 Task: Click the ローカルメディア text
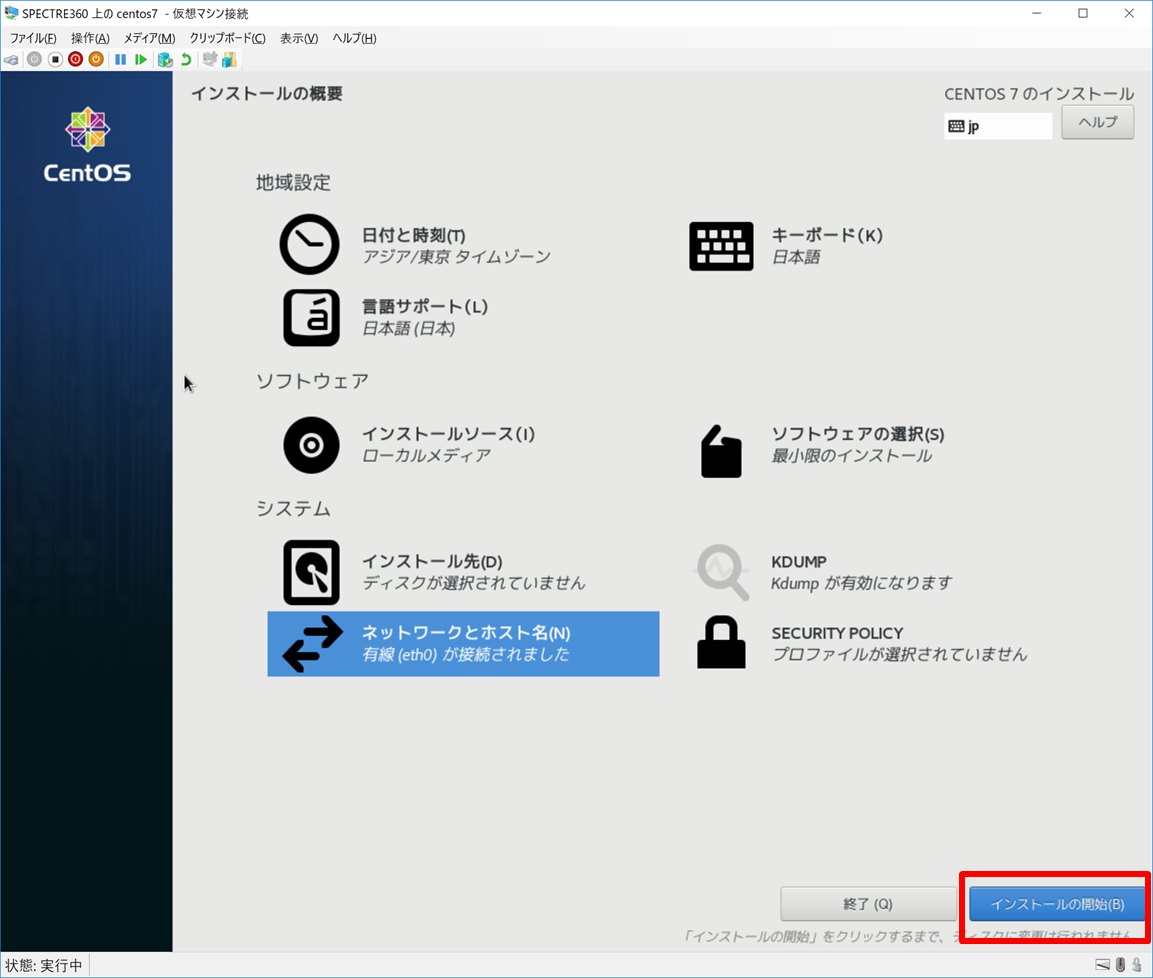click(x=426, y=456)
